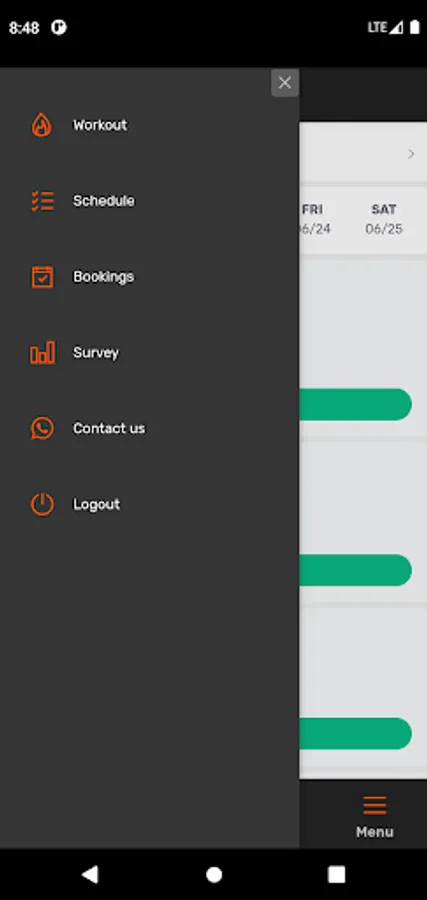Viewport: 427px width, 900px height.
Task: Open the Workout menu entry
Action: coord(100,125)
